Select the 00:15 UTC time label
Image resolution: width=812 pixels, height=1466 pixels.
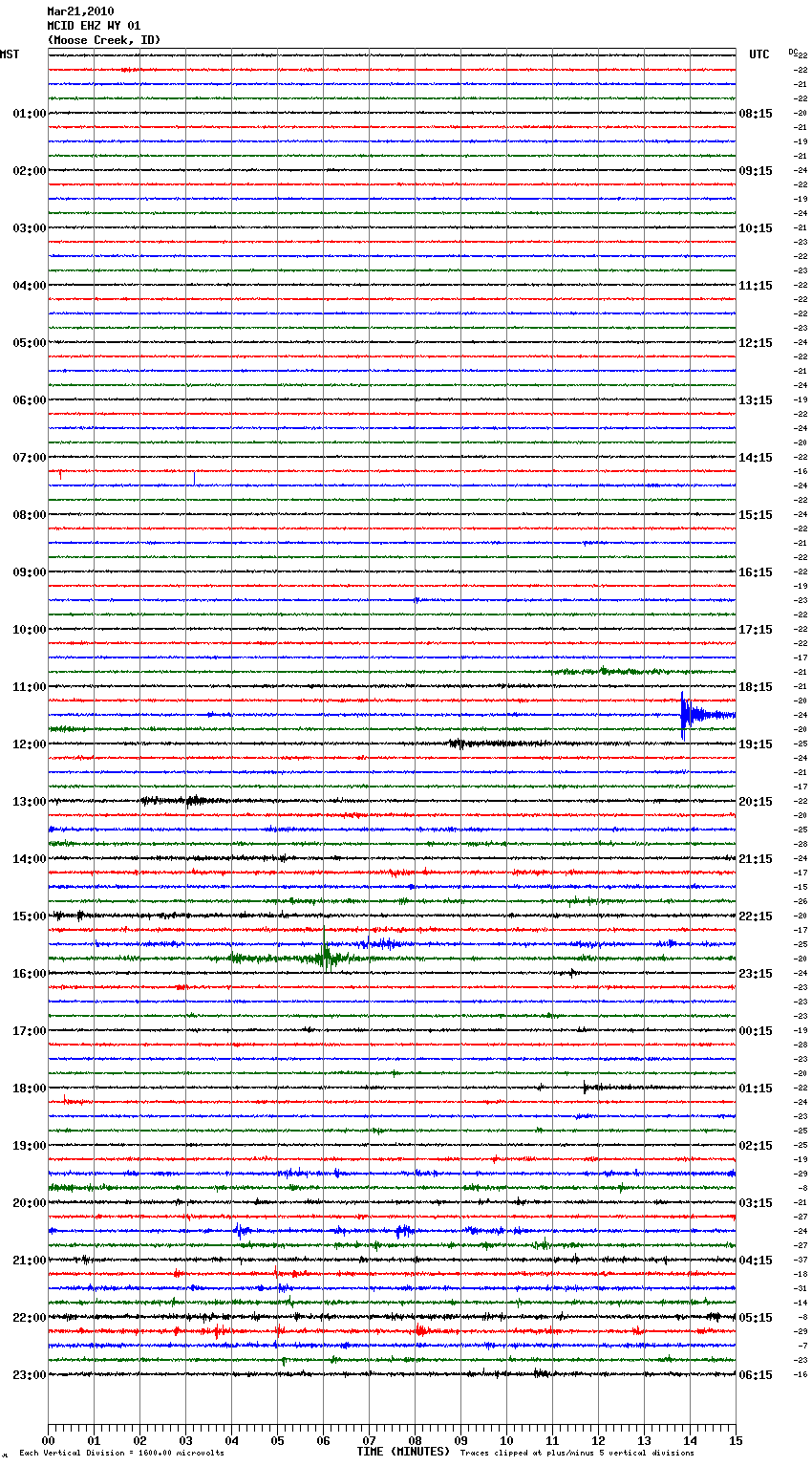click(x=756, y=1031)
